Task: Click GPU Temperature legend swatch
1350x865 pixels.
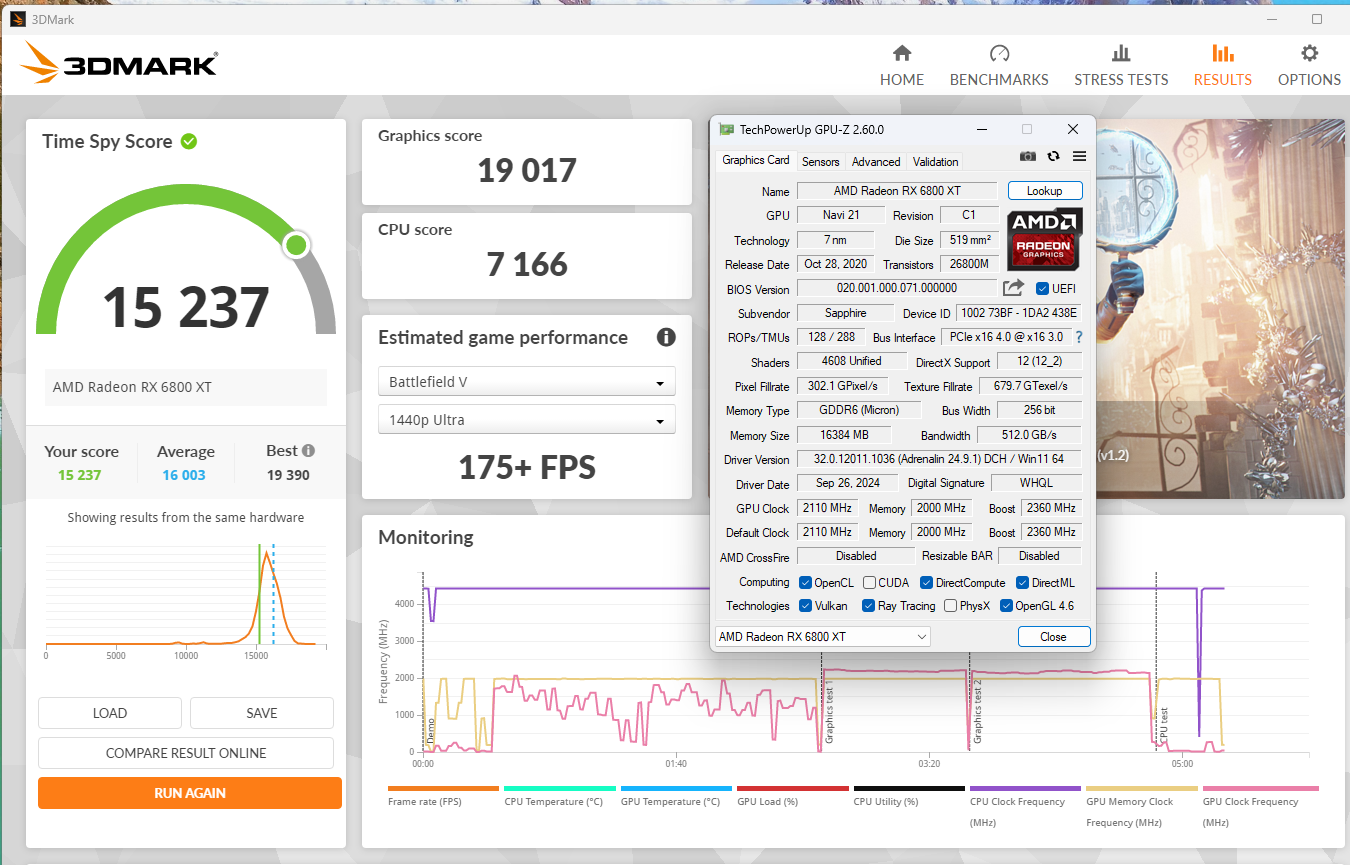Action: (676, 788)
